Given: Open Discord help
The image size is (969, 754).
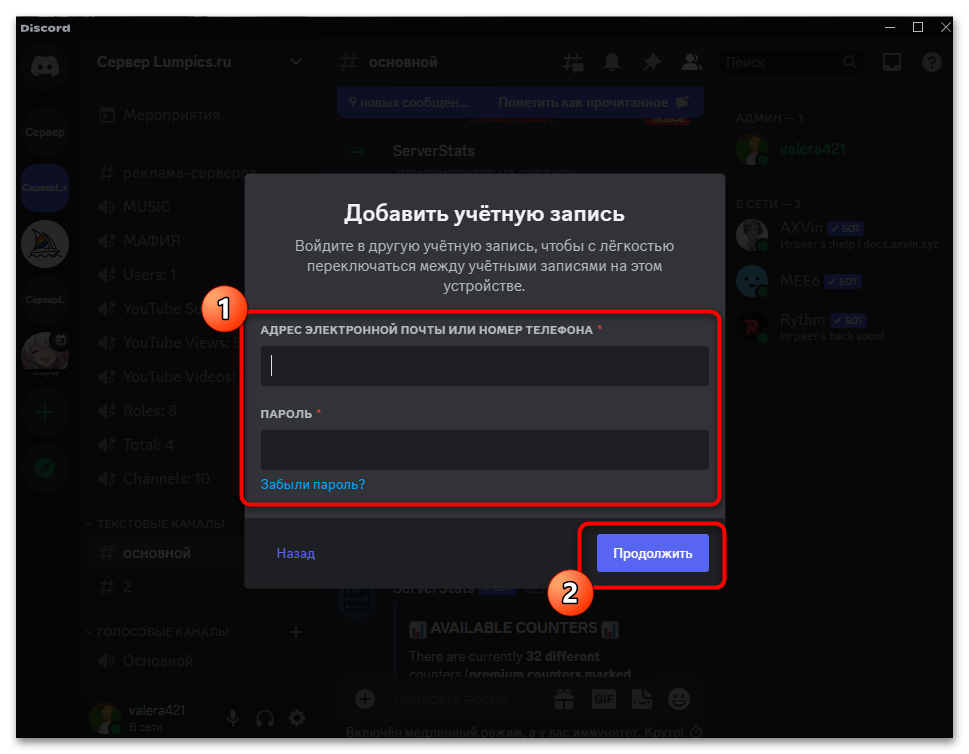Looking at the screenshot, I should [x=931, y=61].
